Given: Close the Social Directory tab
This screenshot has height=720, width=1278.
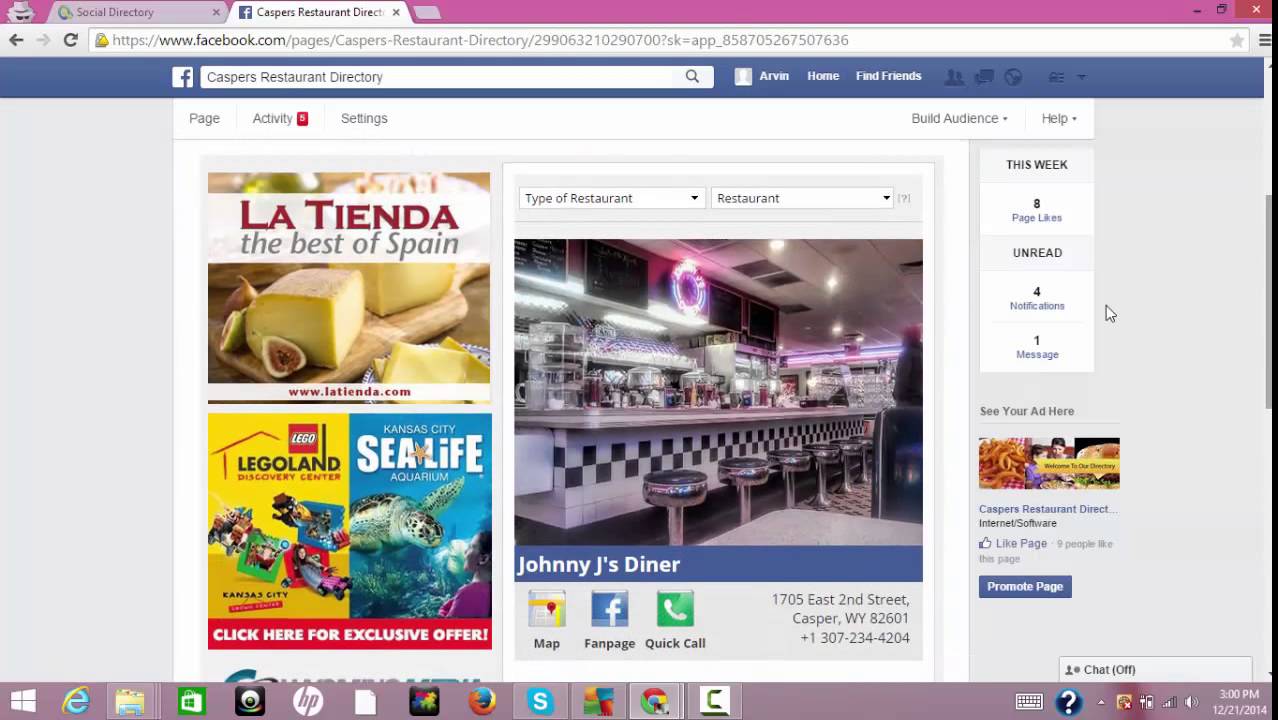Looking at the screenshot, I should pyautogui.click(x=217, y=12).
